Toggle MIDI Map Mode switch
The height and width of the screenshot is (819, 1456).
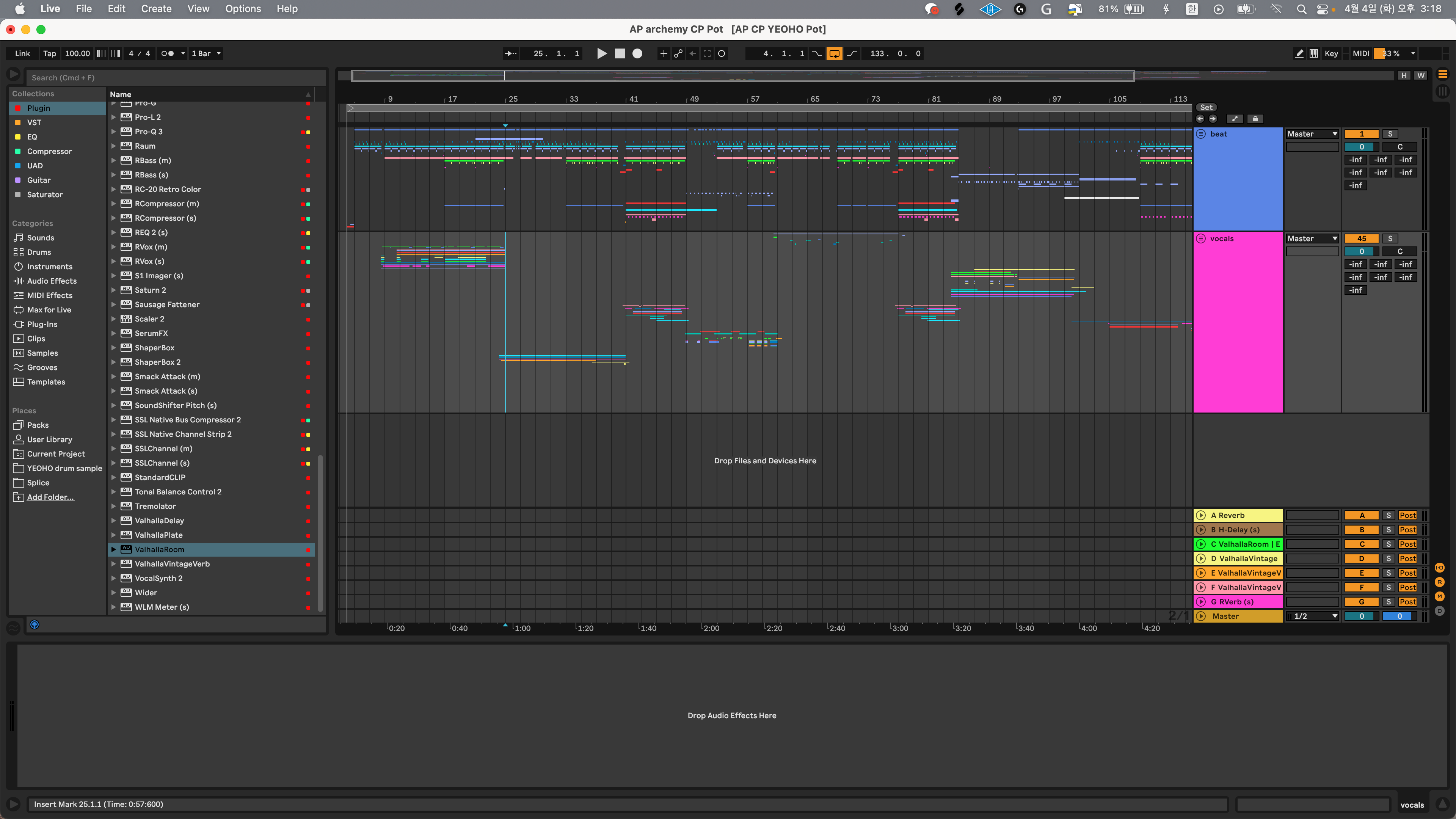[1360, 54]
